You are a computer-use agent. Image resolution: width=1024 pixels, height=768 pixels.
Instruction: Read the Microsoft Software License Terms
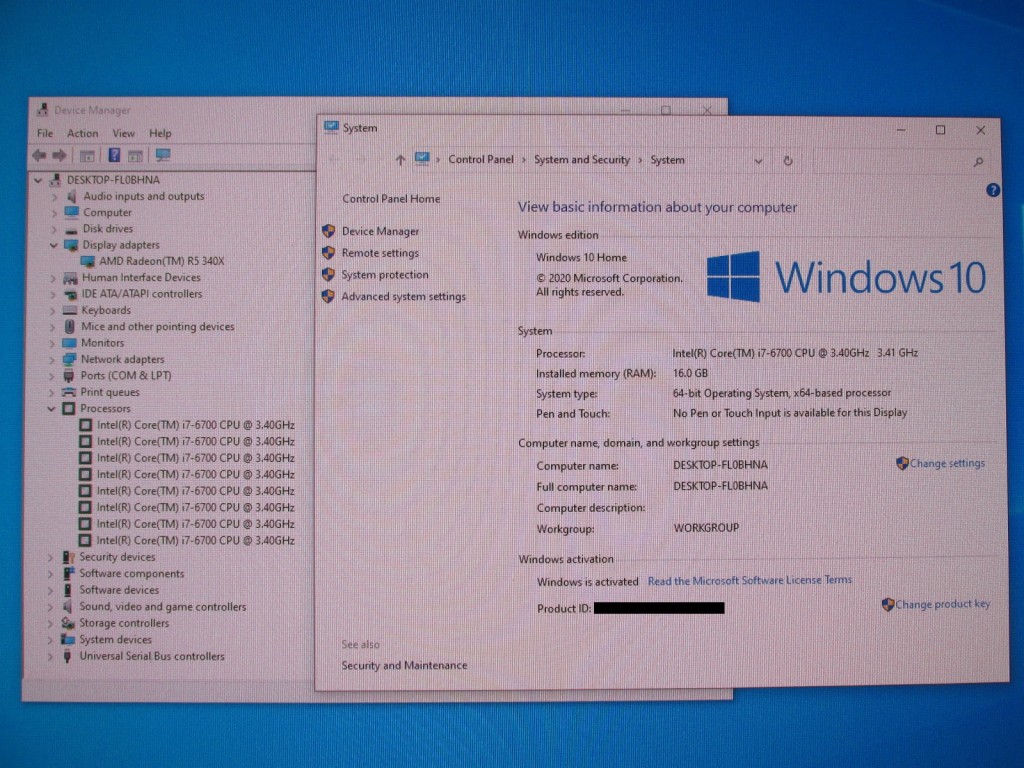pyautogui.click(x=750, y=580)
